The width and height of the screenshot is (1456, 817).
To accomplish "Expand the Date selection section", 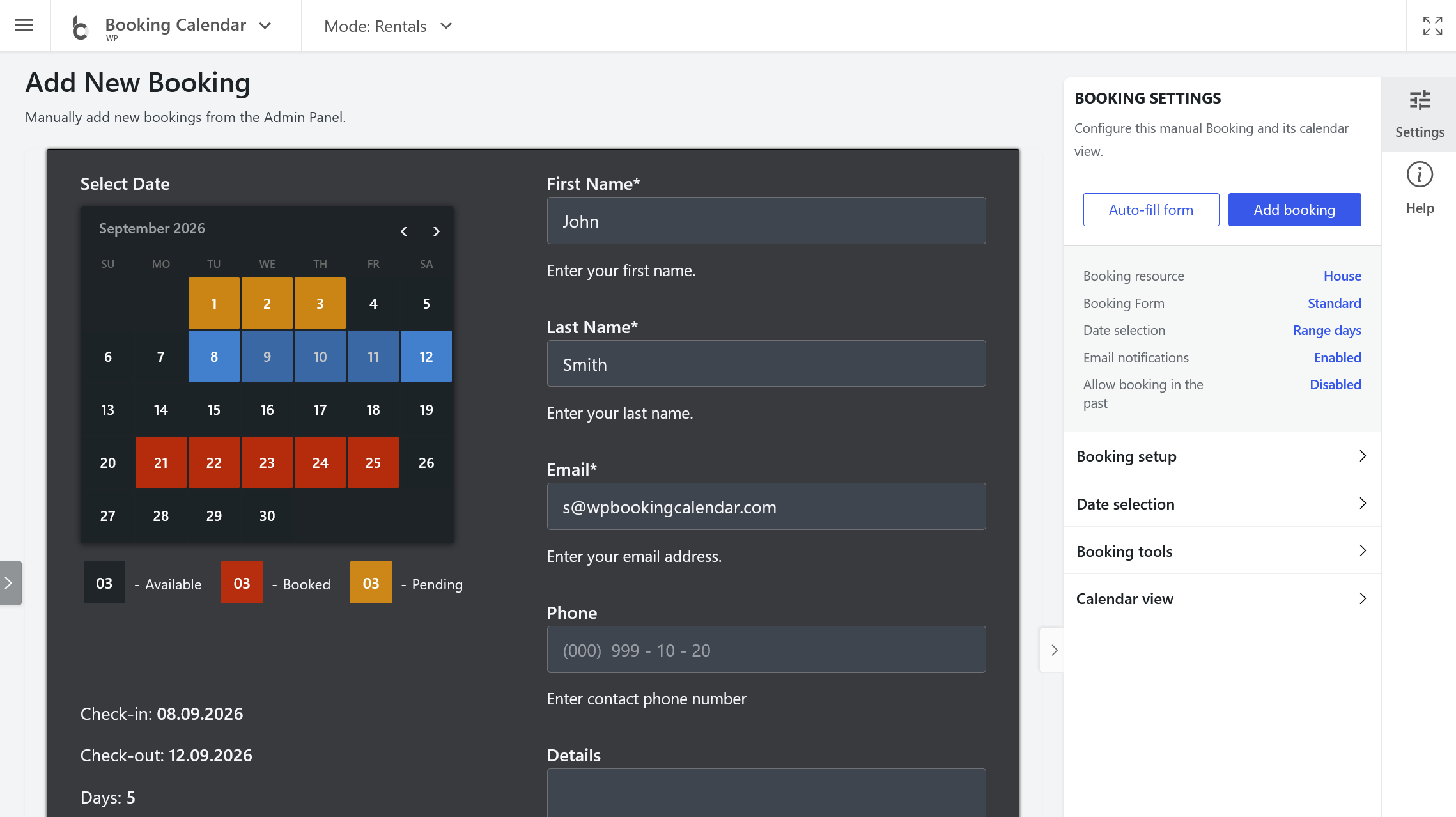I will click(1222, 504).
